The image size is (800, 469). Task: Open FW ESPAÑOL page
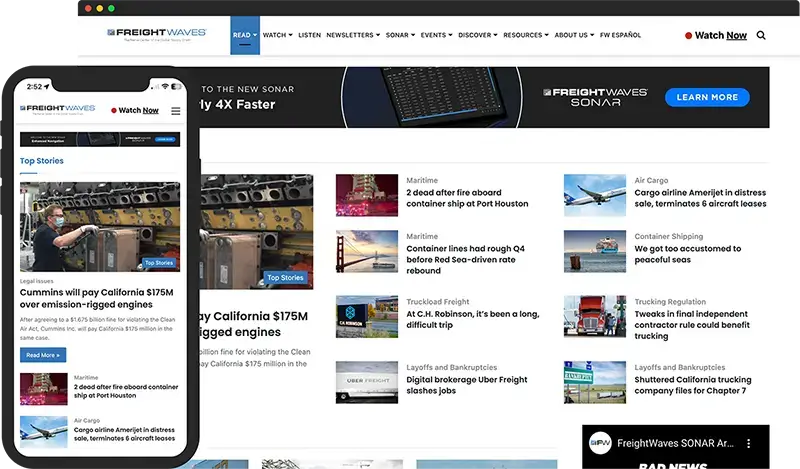click(620, 35)
